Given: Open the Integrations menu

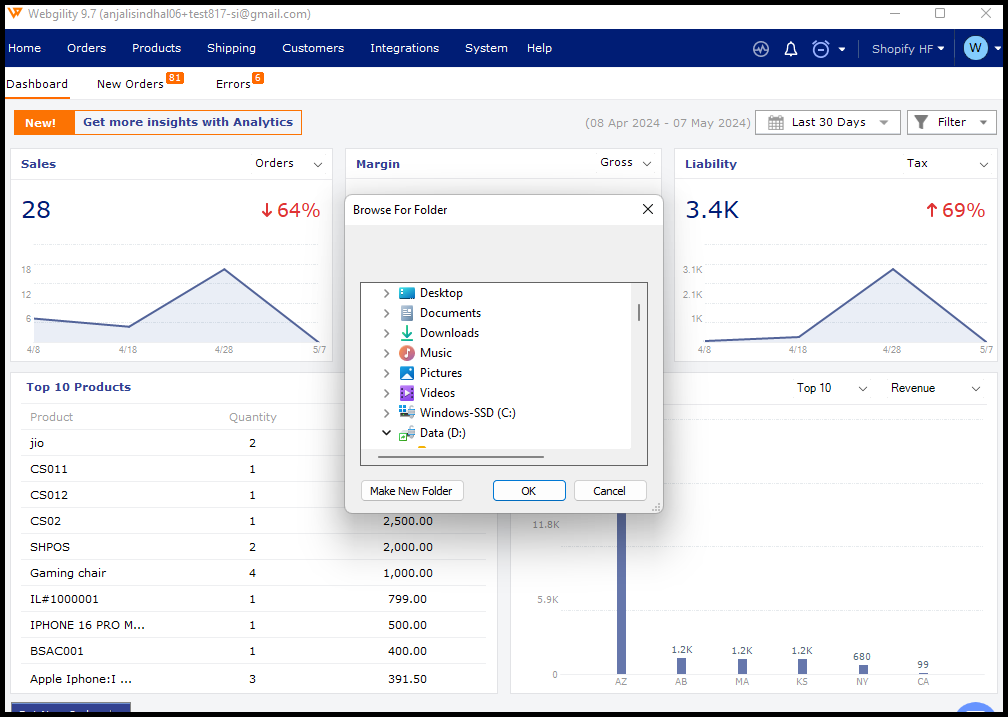Looking at the screenshot, I should (x=404, y=48).
